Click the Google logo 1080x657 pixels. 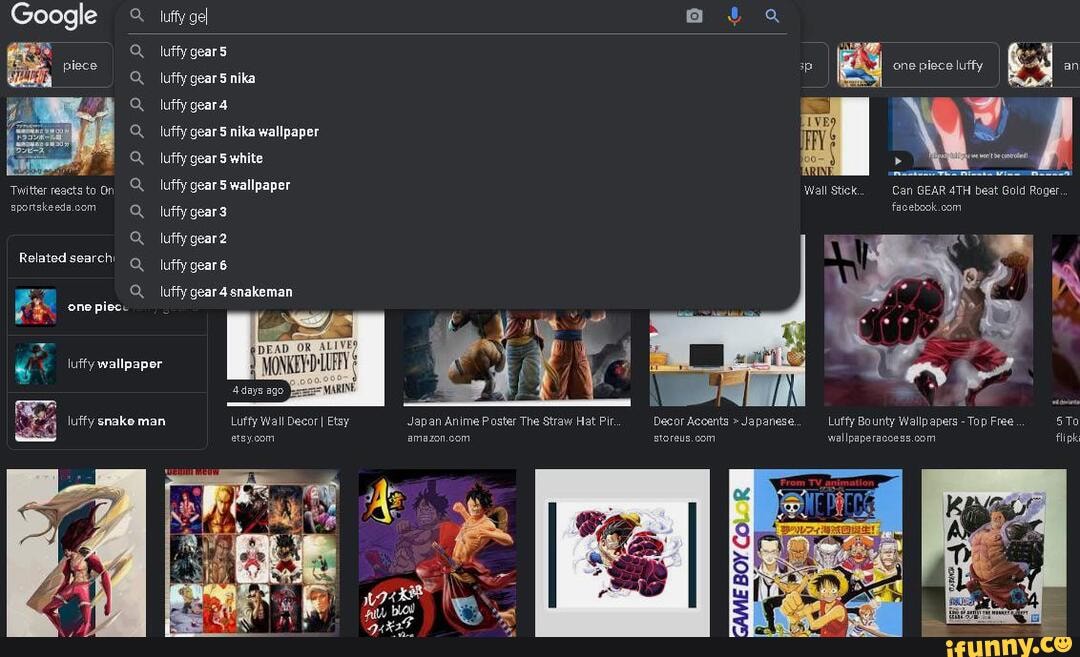pyautogui.click(x=54, y=16)
